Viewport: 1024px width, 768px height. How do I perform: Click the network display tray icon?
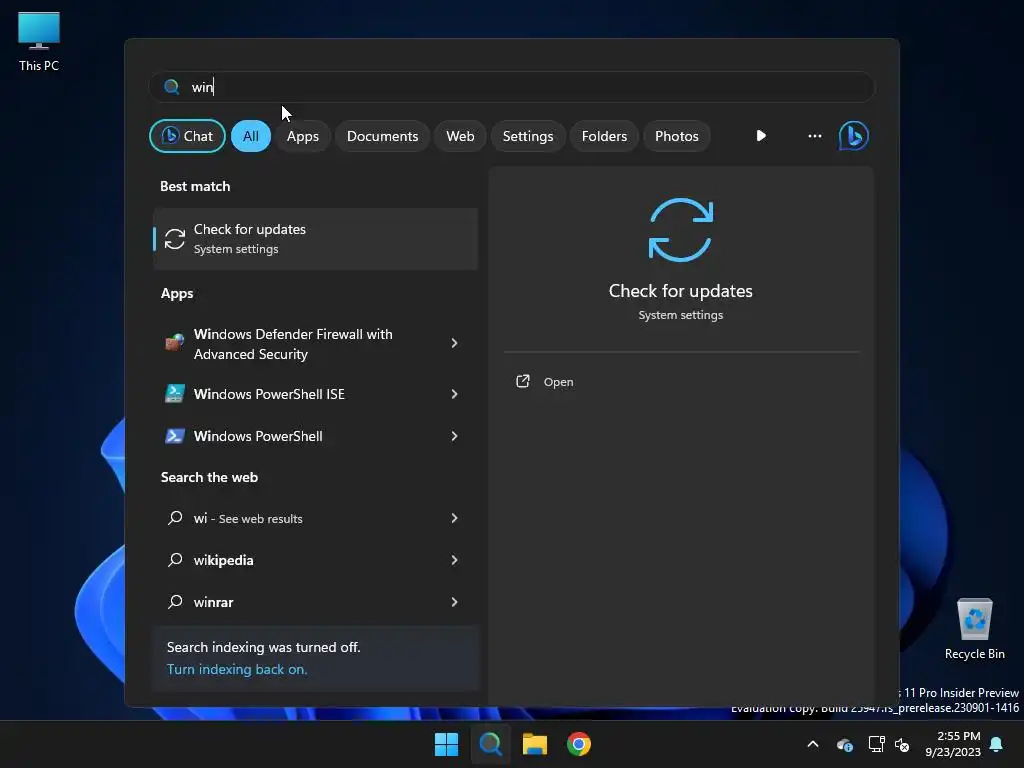(876, 744)
